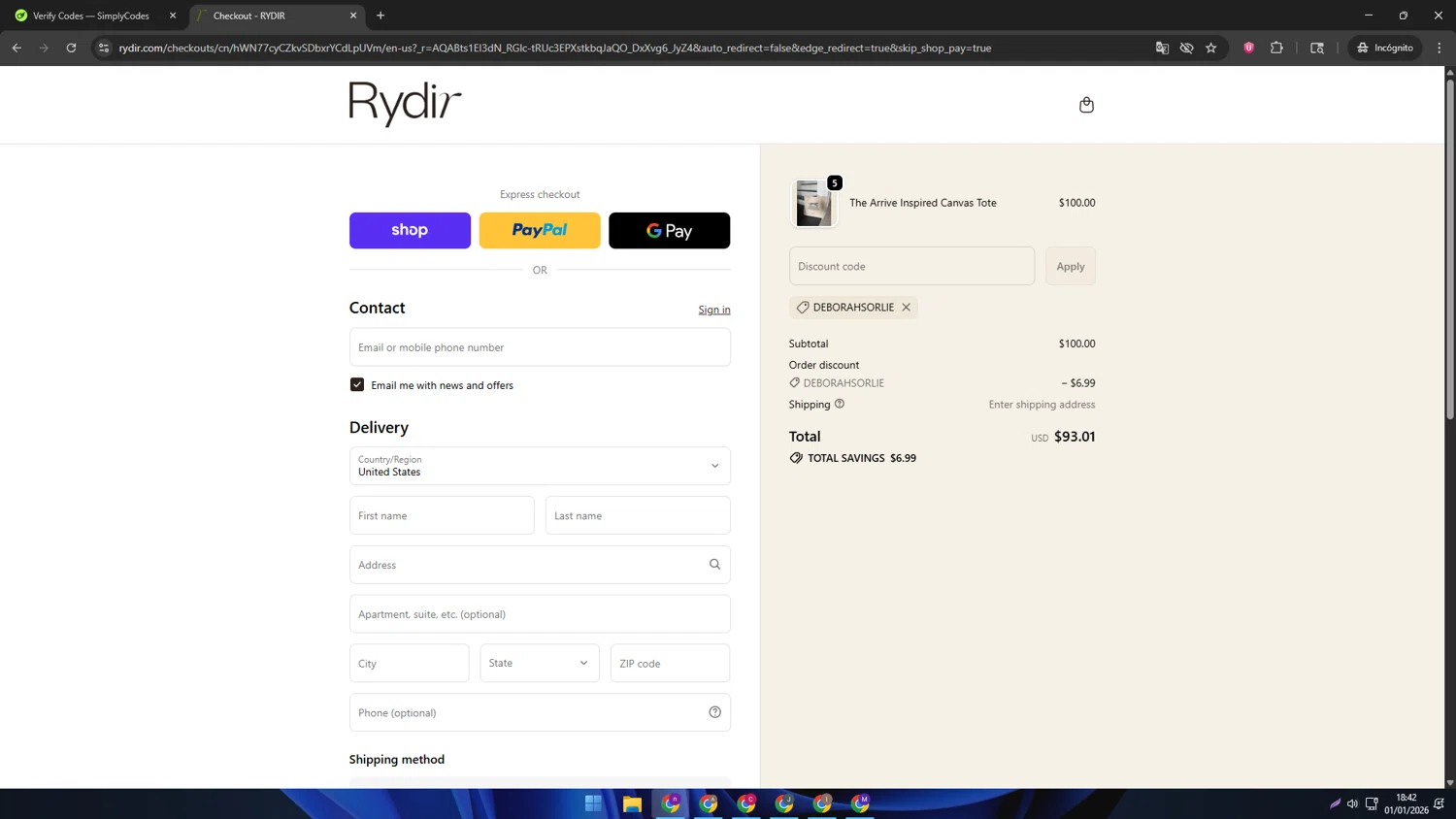The height and width of the screenshot is (819, 1456).
Task: Click the shipping info question mark icon
Action: [840, 404]
